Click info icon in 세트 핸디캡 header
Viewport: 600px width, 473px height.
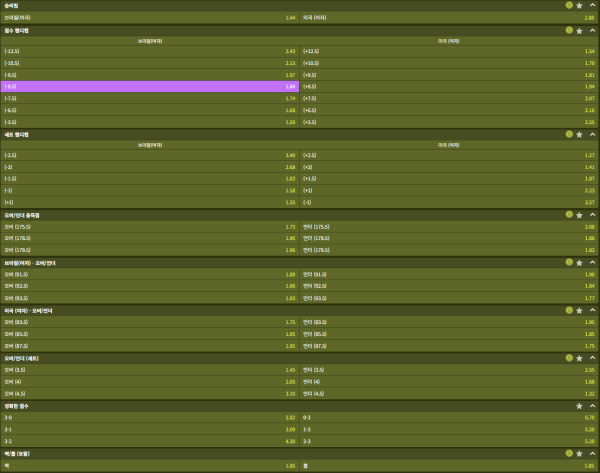tap(569, 133)
